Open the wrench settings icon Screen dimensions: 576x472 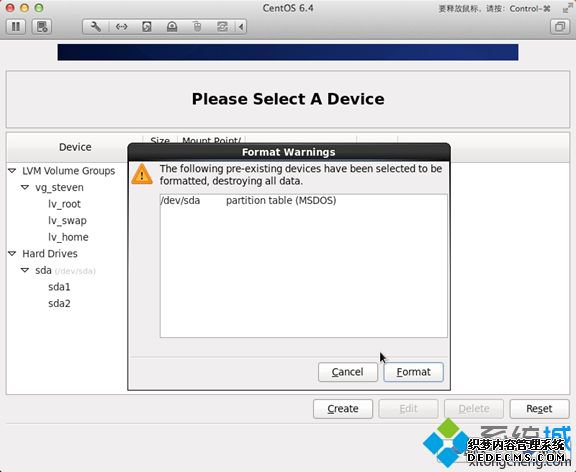[x=96, y=26]
